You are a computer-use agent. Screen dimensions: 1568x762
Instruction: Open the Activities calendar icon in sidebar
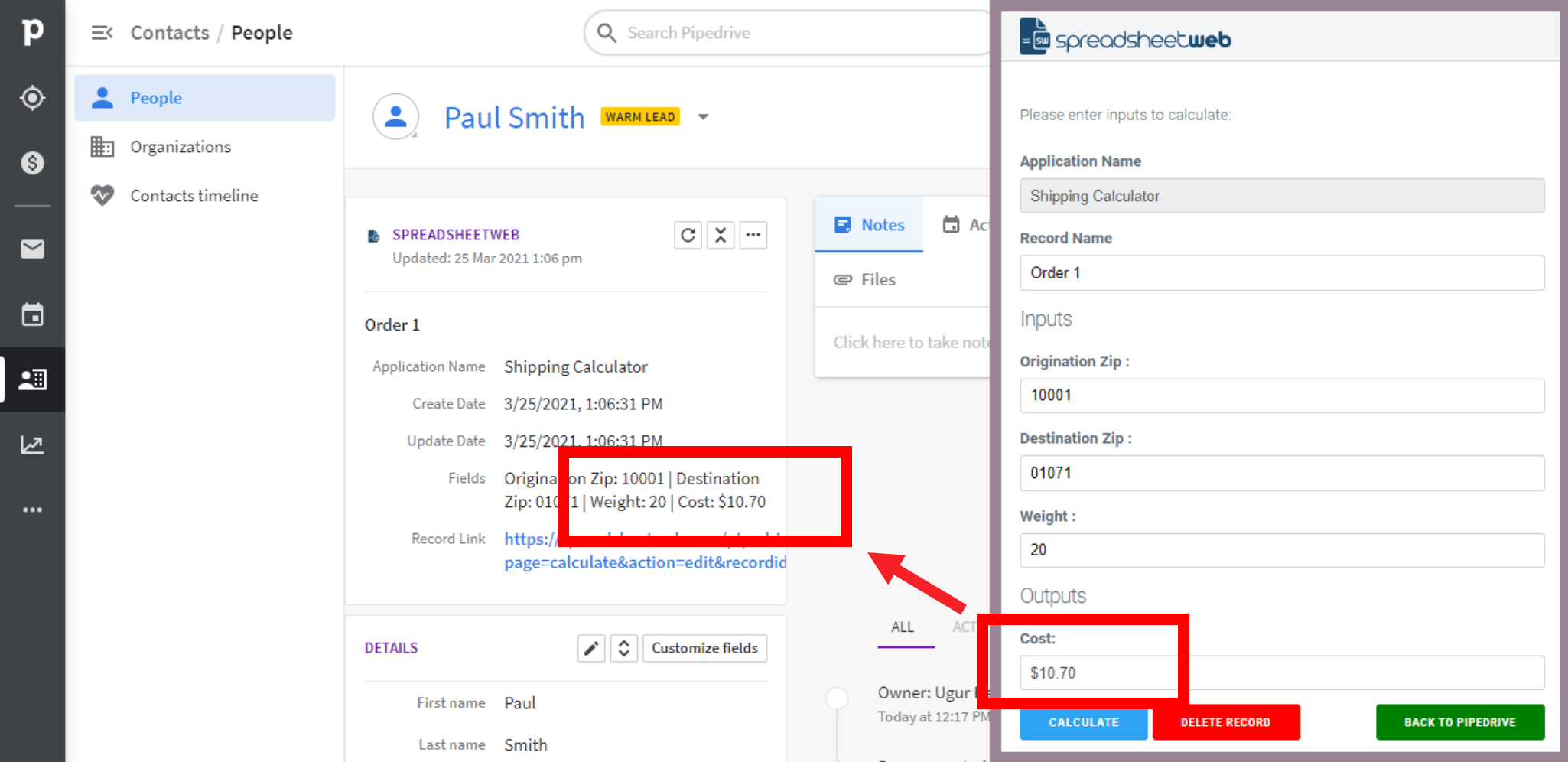[x=32, y=314]
